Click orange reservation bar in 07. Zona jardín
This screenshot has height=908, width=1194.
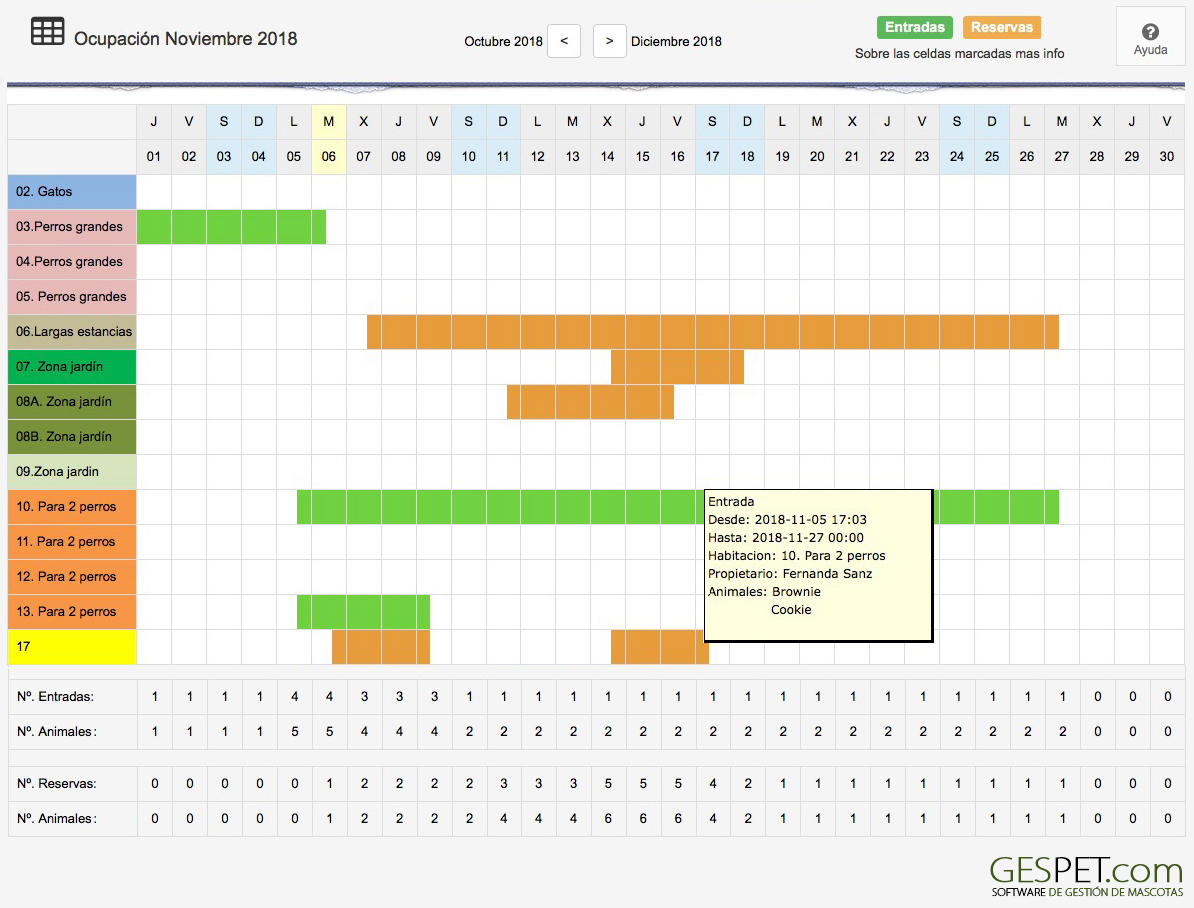pyautogui.click(x=677, y=367)
